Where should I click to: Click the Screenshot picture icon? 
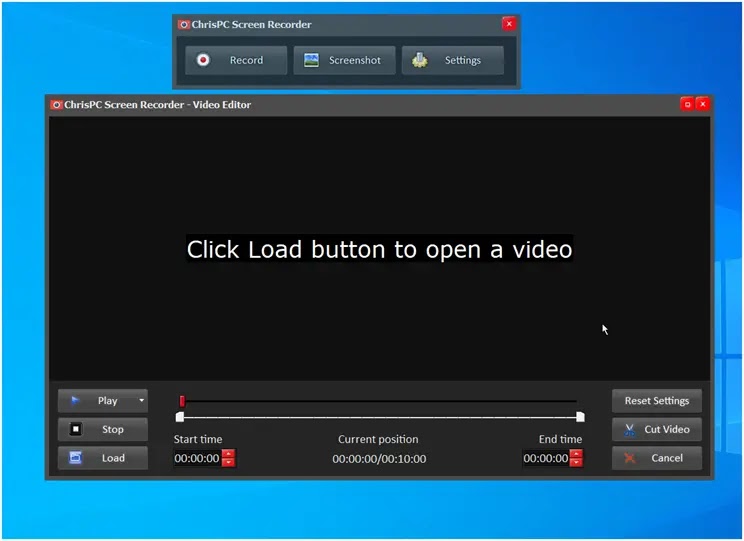coord(311,60)
